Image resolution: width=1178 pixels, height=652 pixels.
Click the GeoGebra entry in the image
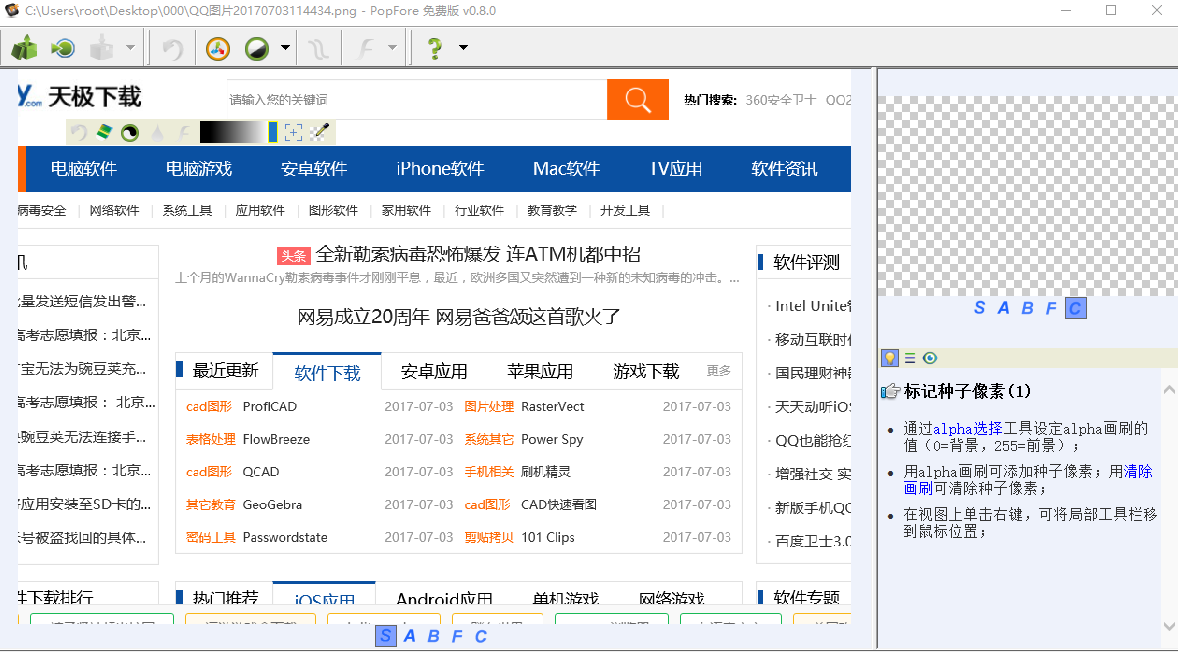pyautogui.click(x=272, y=505)
